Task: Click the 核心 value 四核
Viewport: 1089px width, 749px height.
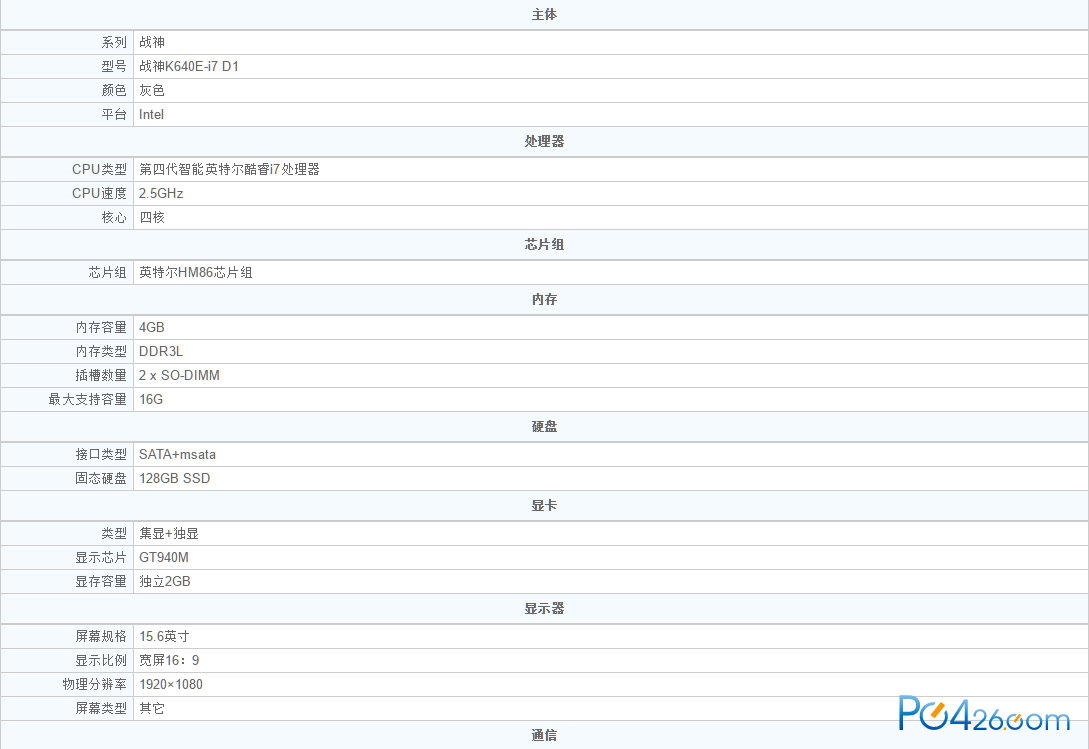Action: click(x=151, y=217)
